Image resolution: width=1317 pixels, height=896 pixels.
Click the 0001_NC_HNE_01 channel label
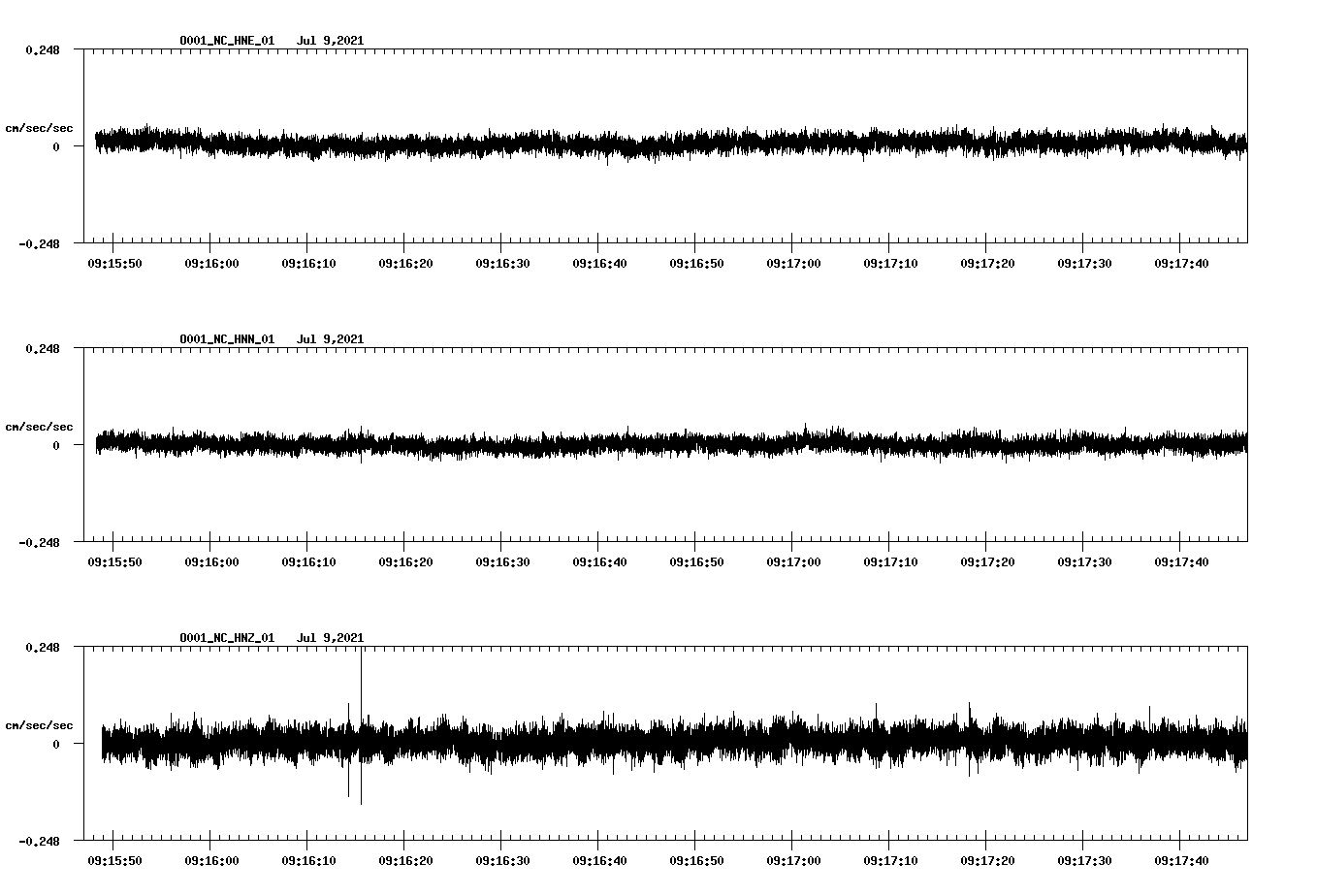pos(225,40)
